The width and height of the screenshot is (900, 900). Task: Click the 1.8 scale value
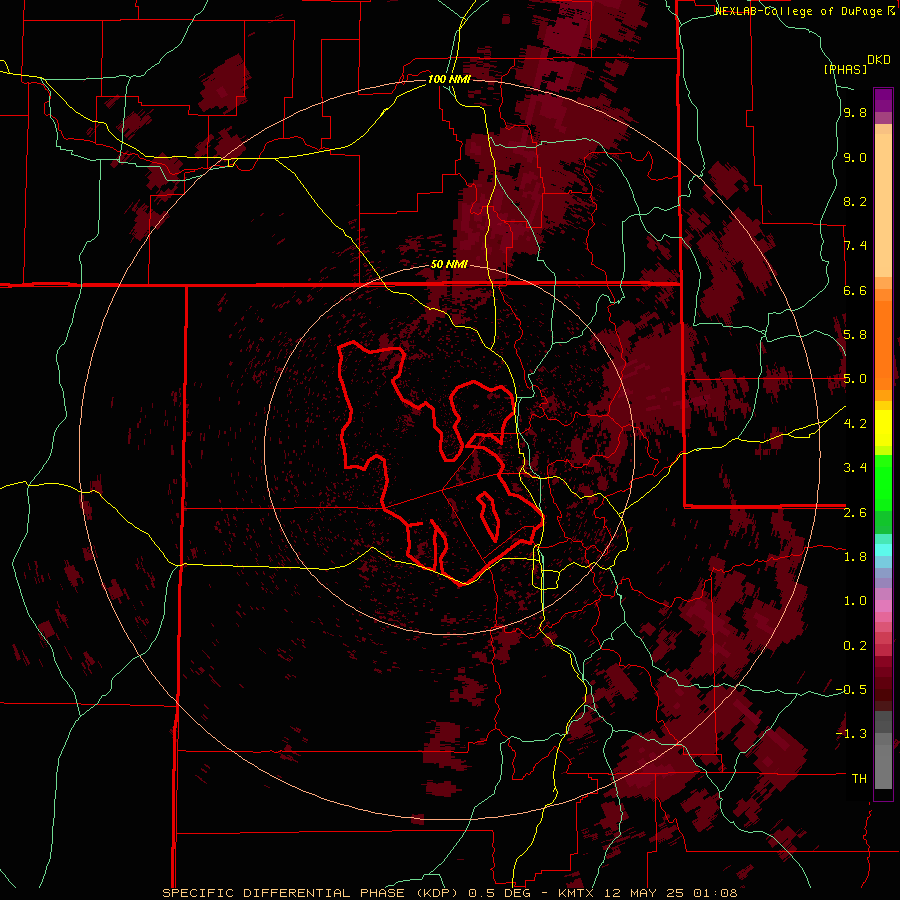[855, 557]
